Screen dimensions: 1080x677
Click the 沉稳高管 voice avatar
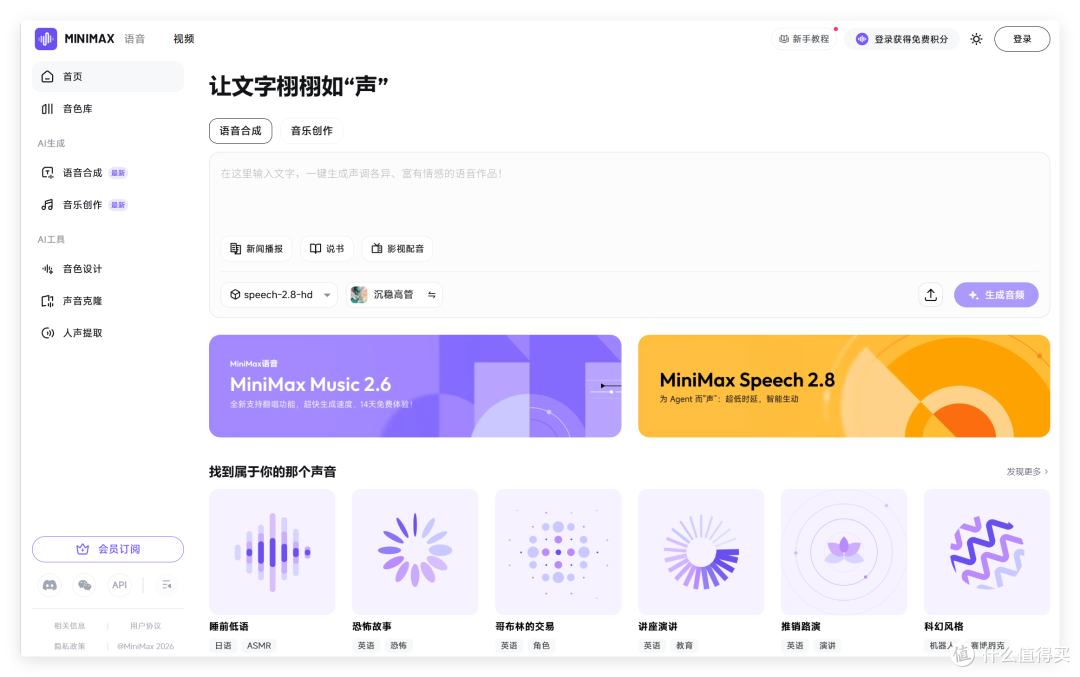pyautogui.click(x=359, y=295)
